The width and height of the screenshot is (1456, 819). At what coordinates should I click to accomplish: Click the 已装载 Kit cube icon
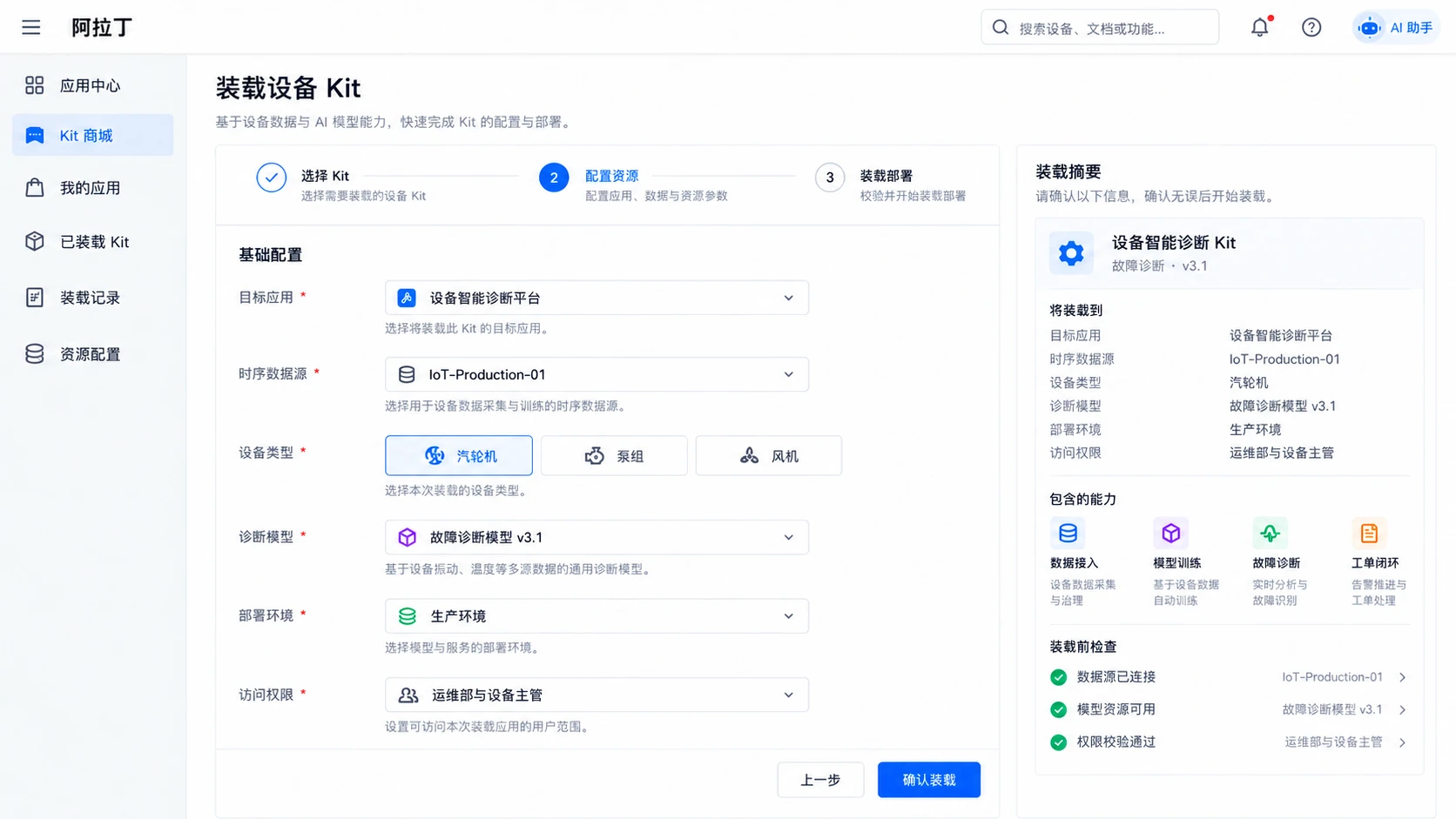pyautogui.click(x=35, y=241)
